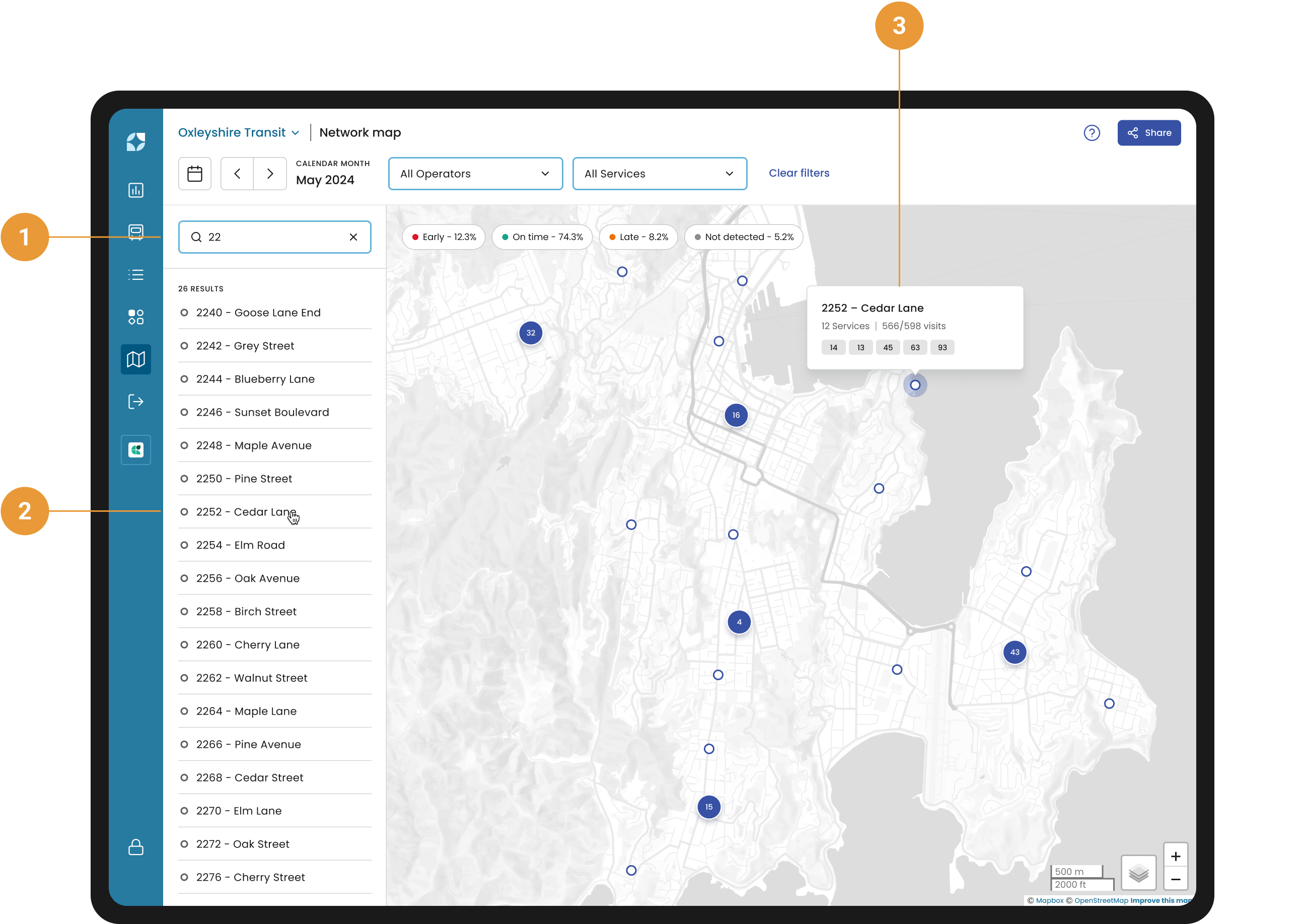Image resolution: width=1305 pixels, height=924 pixels.
Task: Select the Network map sidebar icon
Action: coord(135,359)
